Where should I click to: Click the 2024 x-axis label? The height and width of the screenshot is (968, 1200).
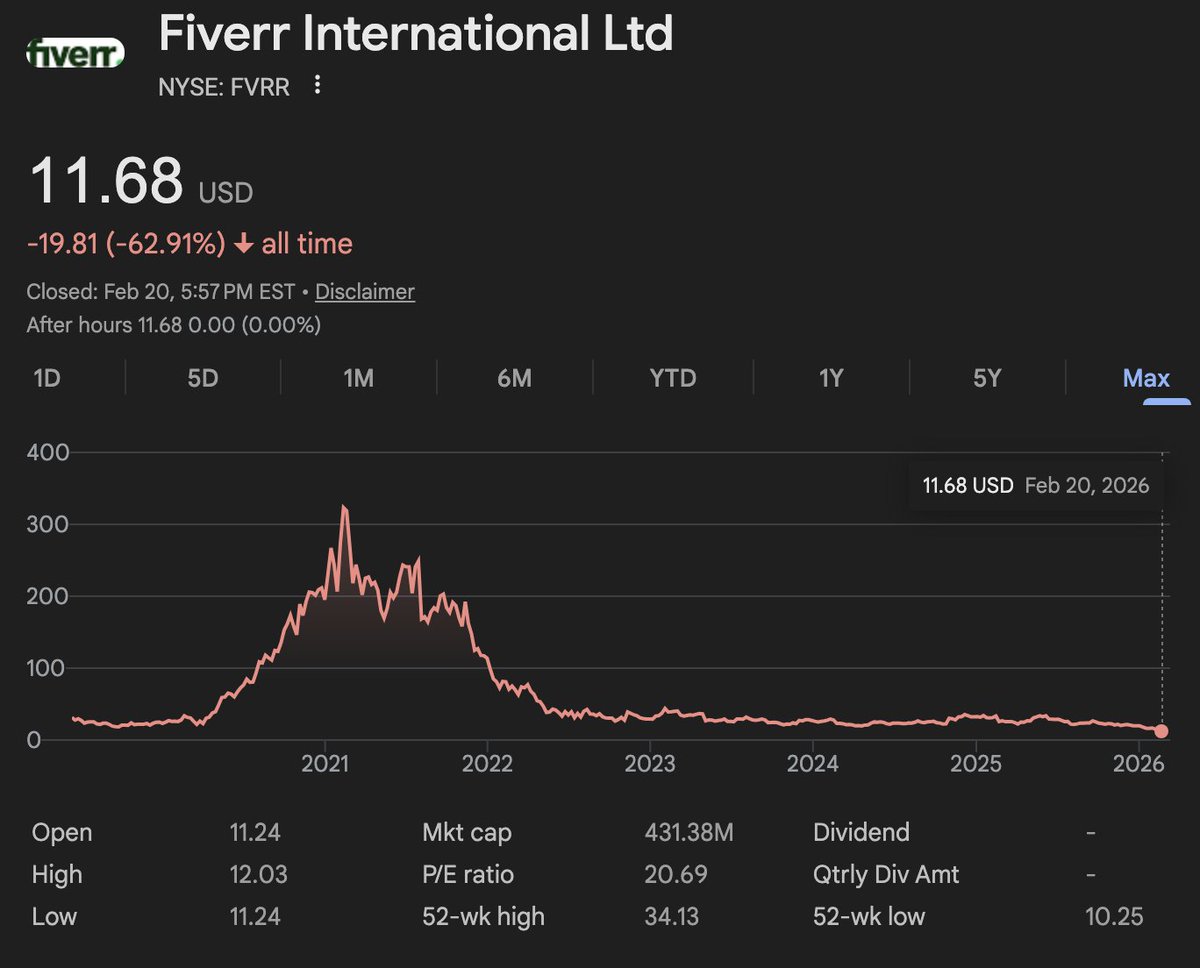pos(813,765)
